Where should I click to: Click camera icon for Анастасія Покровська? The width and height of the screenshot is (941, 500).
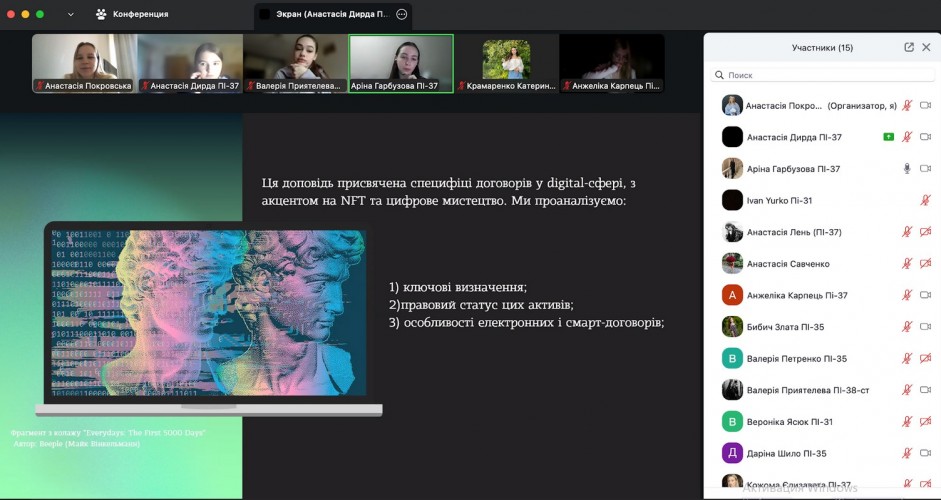(925, 105)
